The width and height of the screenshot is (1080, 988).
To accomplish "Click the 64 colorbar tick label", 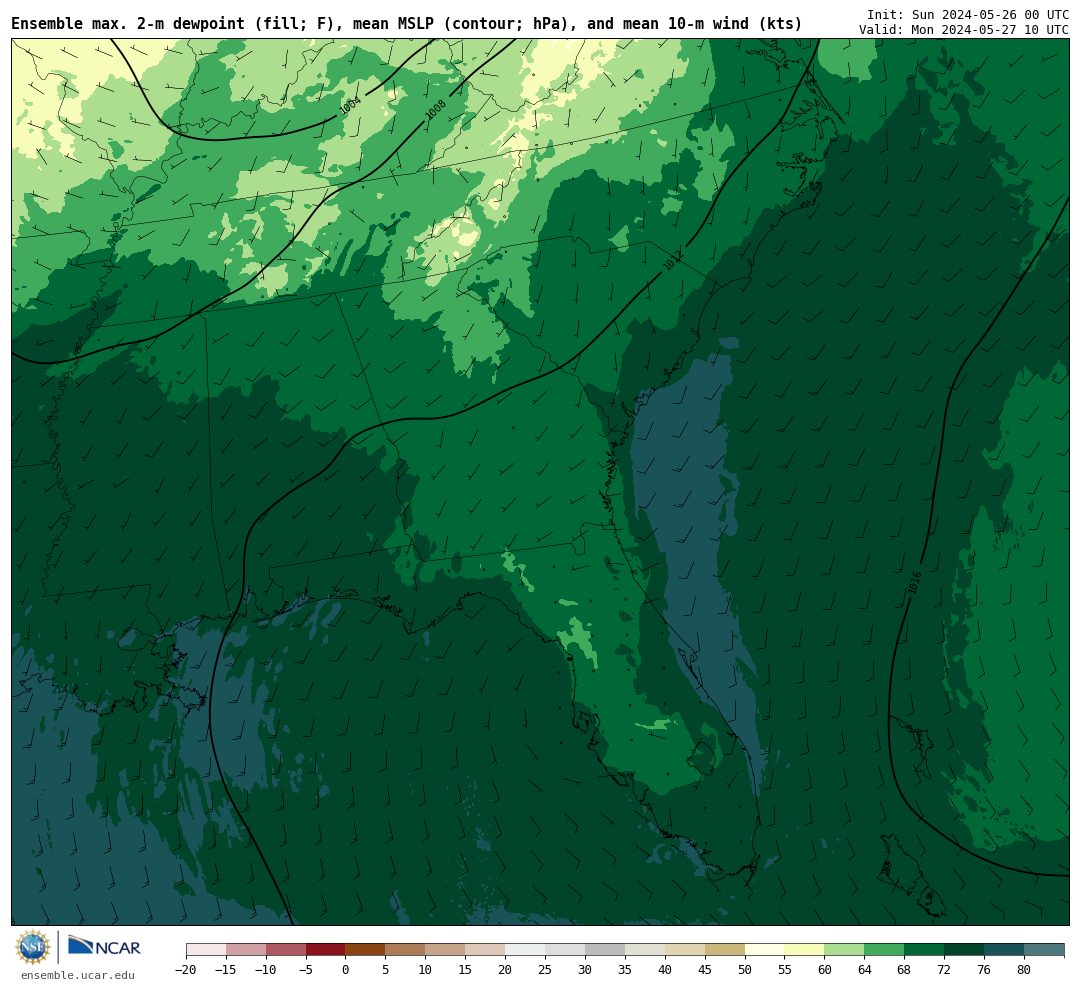I will (x=865, y=970).
